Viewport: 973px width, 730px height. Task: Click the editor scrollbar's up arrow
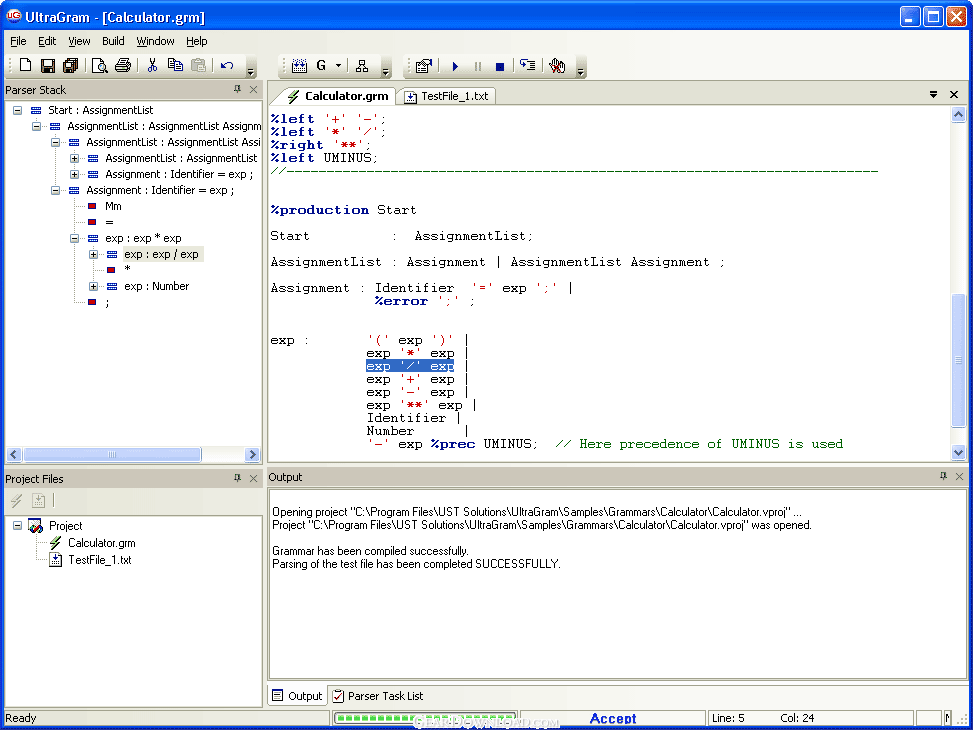pos(958,114)
